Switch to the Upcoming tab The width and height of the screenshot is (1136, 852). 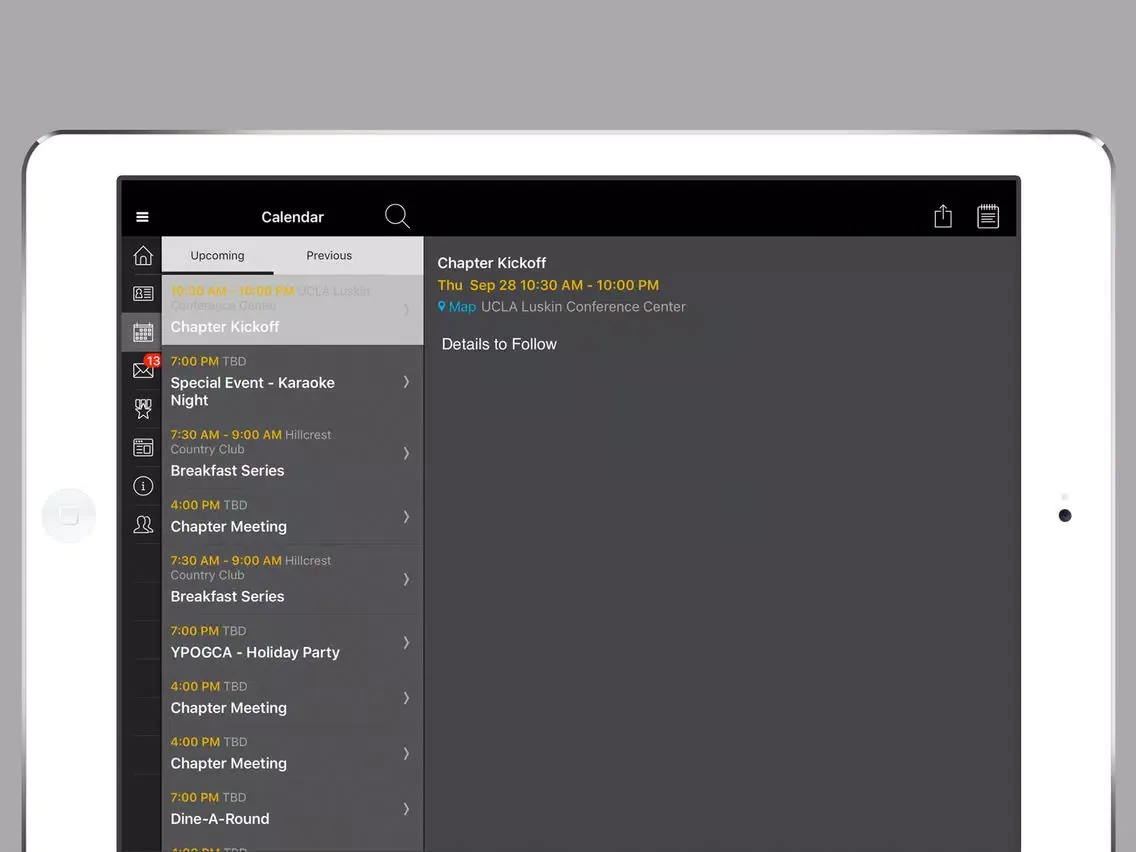click(217, 256)
